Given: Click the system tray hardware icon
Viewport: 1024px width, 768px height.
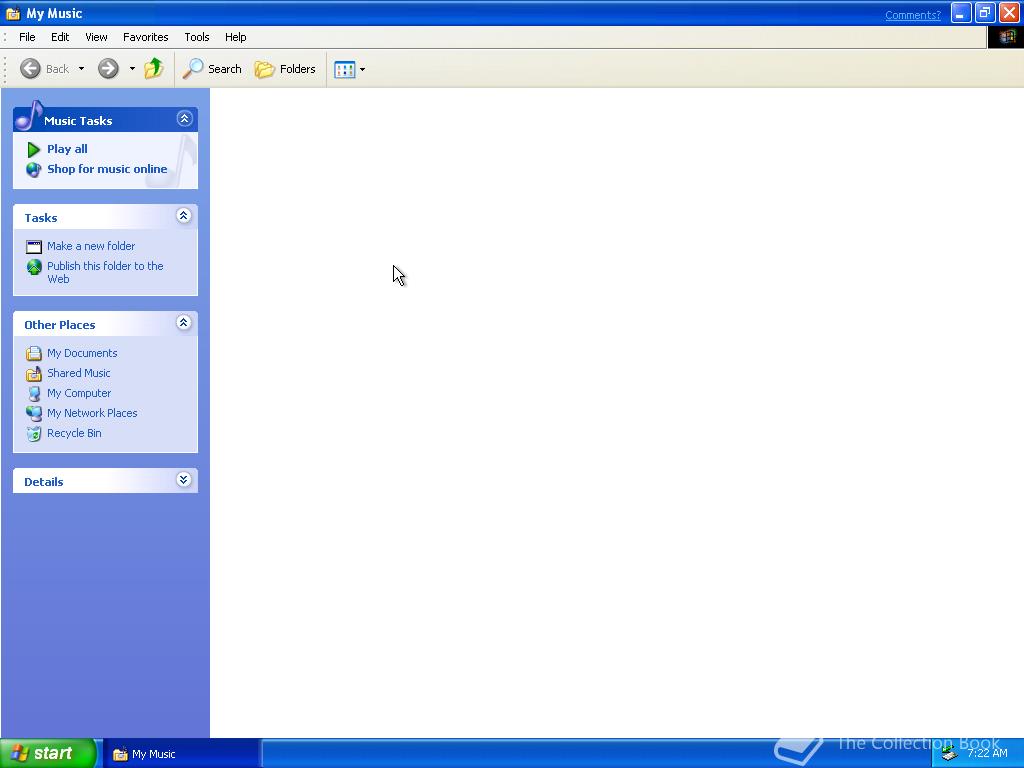Looking at the screenshot, I should [950, 754].
